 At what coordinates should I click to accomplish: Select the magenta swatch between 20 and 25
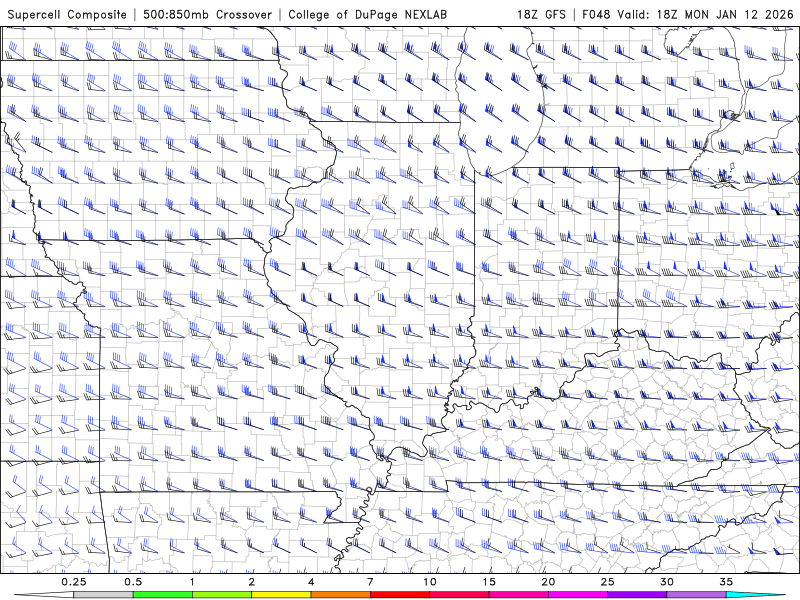point(578,595)
